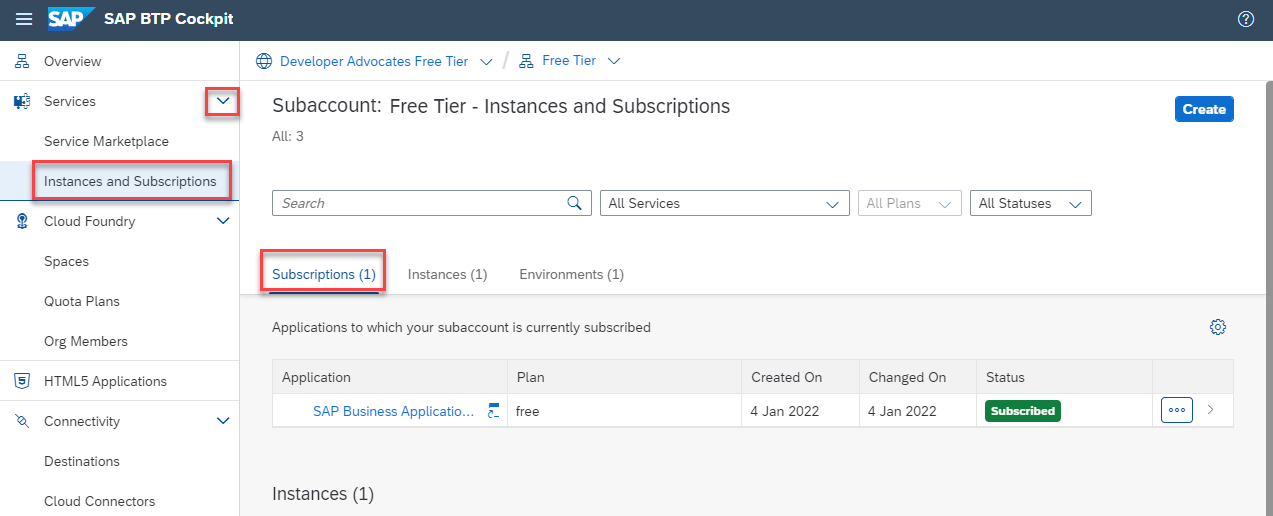Click the Application column header
This screenshot has height=516, width=1273.
pos(390,377)
